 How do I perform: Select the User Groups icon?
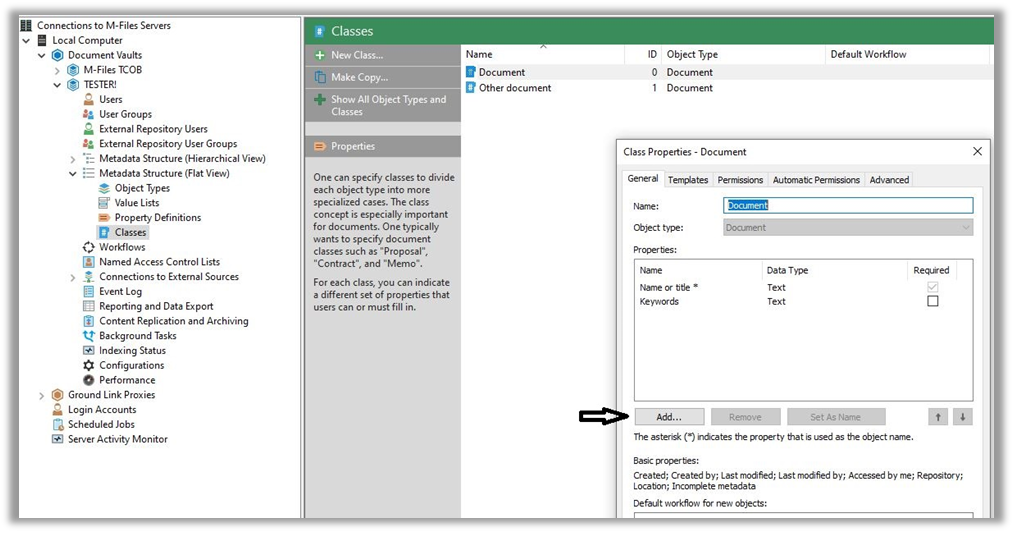pos(89,114)
